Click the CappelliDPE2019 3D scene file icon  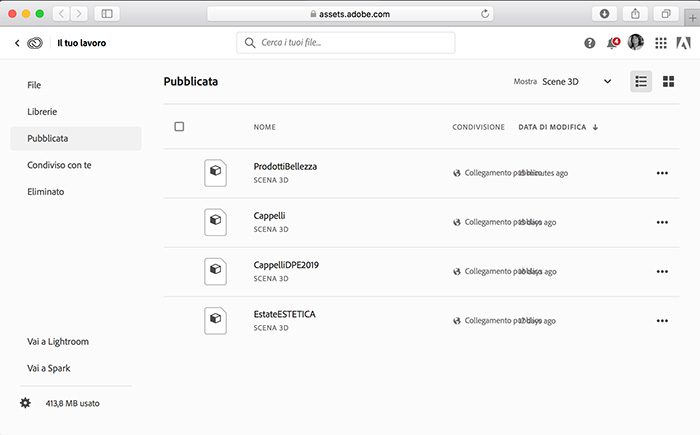[x=216, y=271]
